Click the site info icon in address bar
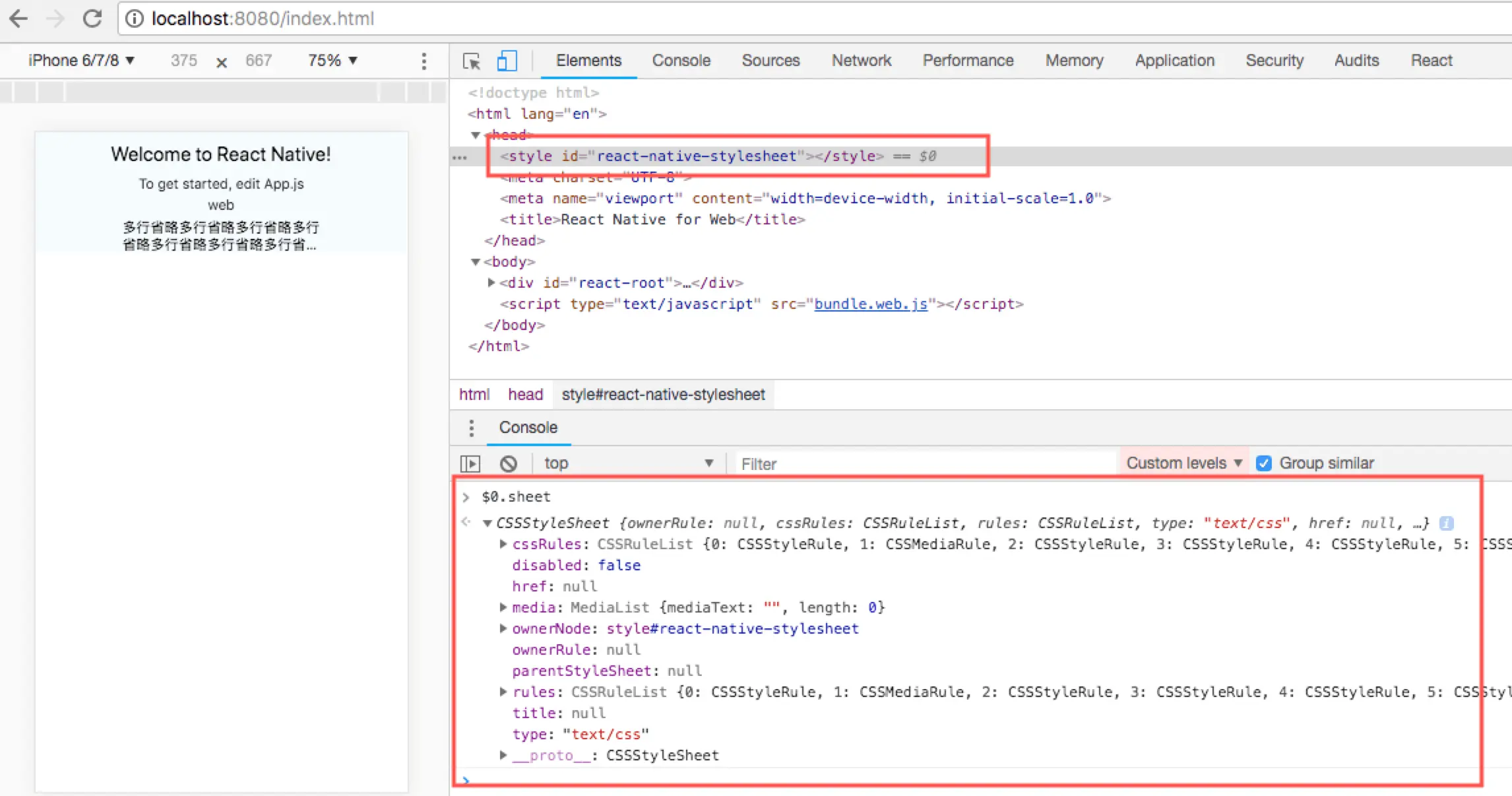The image size is (1512, 796). click(135, 18)
